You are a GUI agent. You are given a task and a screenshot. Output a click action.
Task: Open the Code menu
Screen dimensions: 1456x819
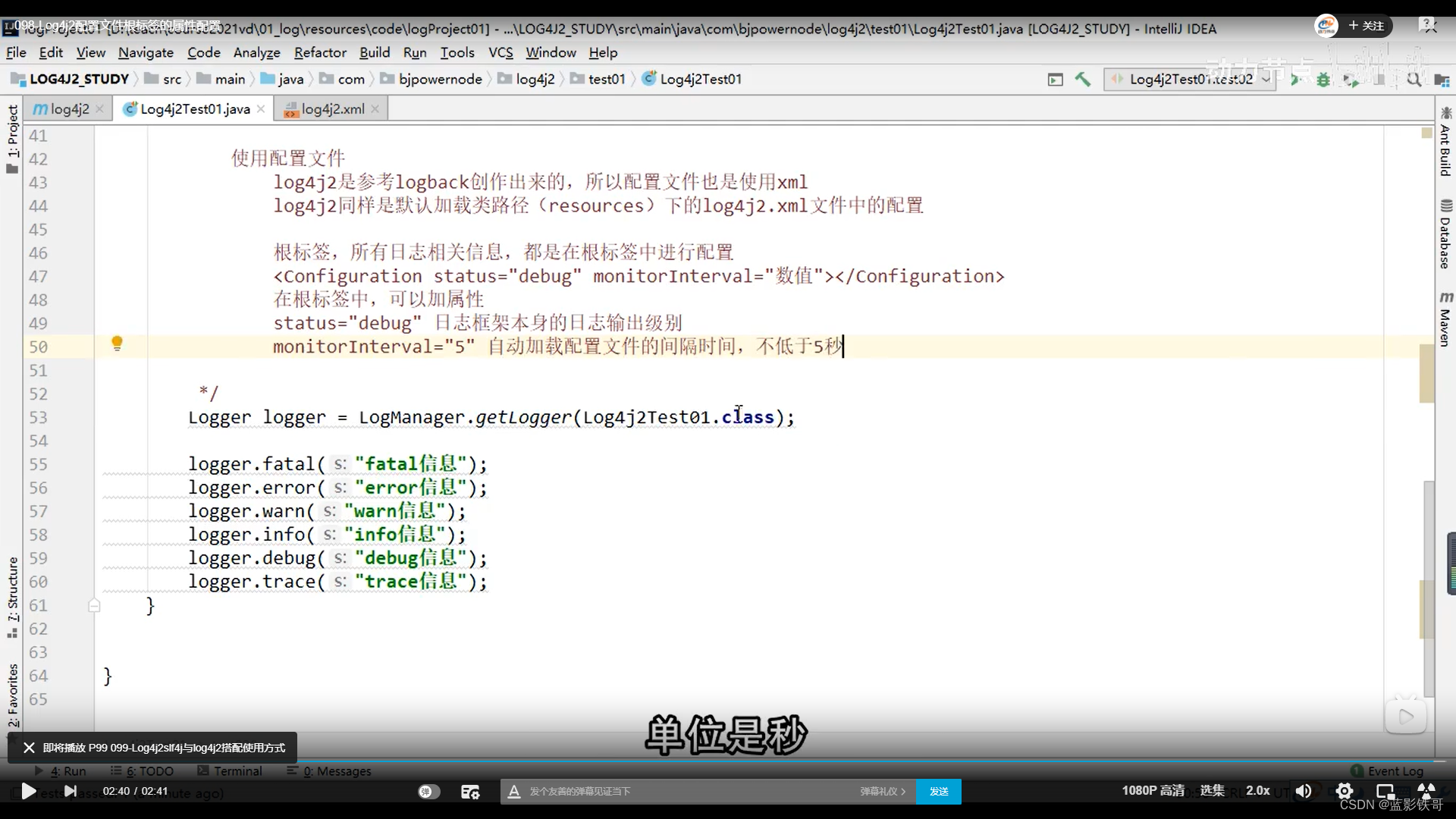click(x=204, y=52)
